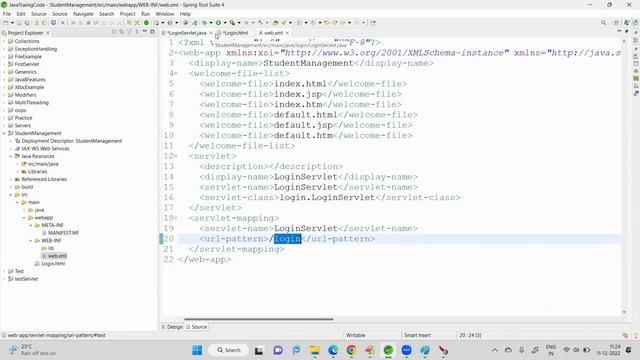Click the Writable status bar entry
640x360 pixels.
click(x=356, y=335)
